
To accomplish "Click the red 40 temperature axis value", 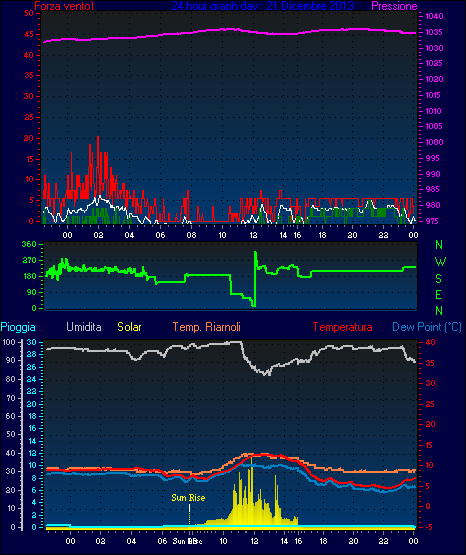I will point(430,342).
